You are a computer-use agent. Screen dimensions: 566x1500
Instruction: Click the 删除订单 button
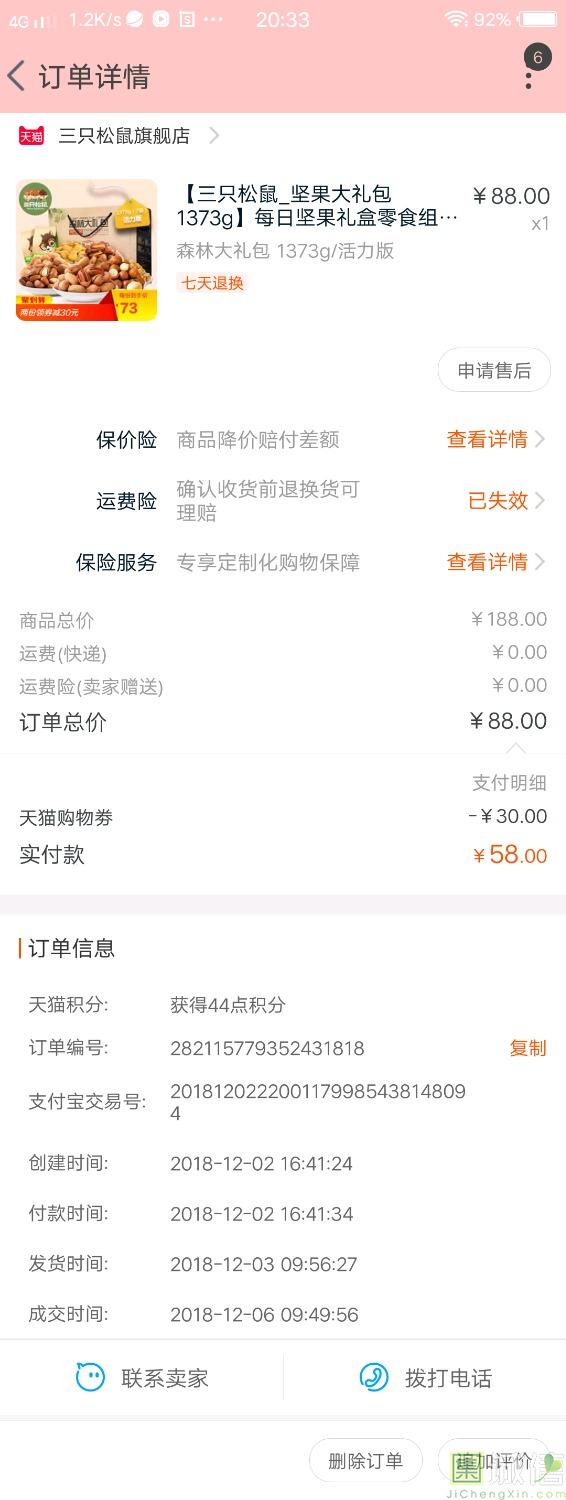coord(366,1461)
